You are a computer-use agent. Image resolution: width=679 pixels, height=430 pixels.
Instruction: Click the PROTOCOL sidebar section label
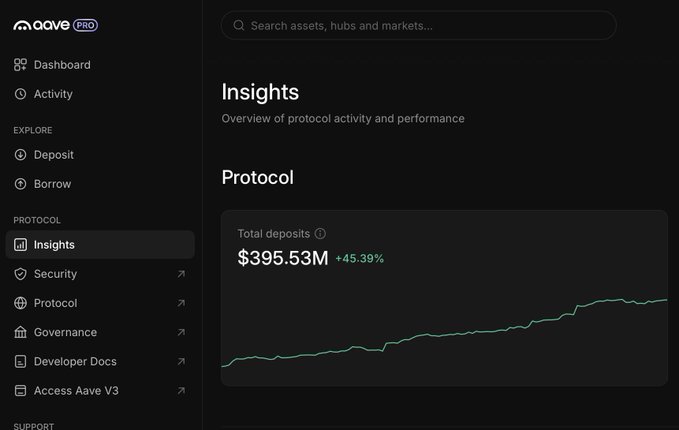[37, 220]
